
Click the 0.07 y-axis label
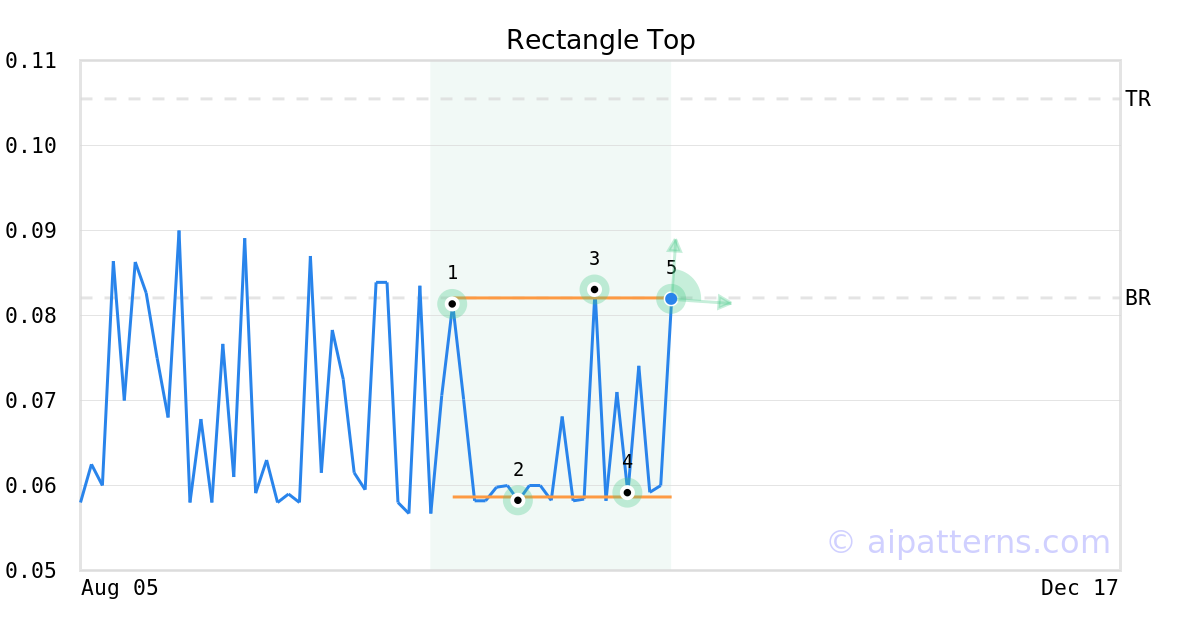(x=30, y=401)
